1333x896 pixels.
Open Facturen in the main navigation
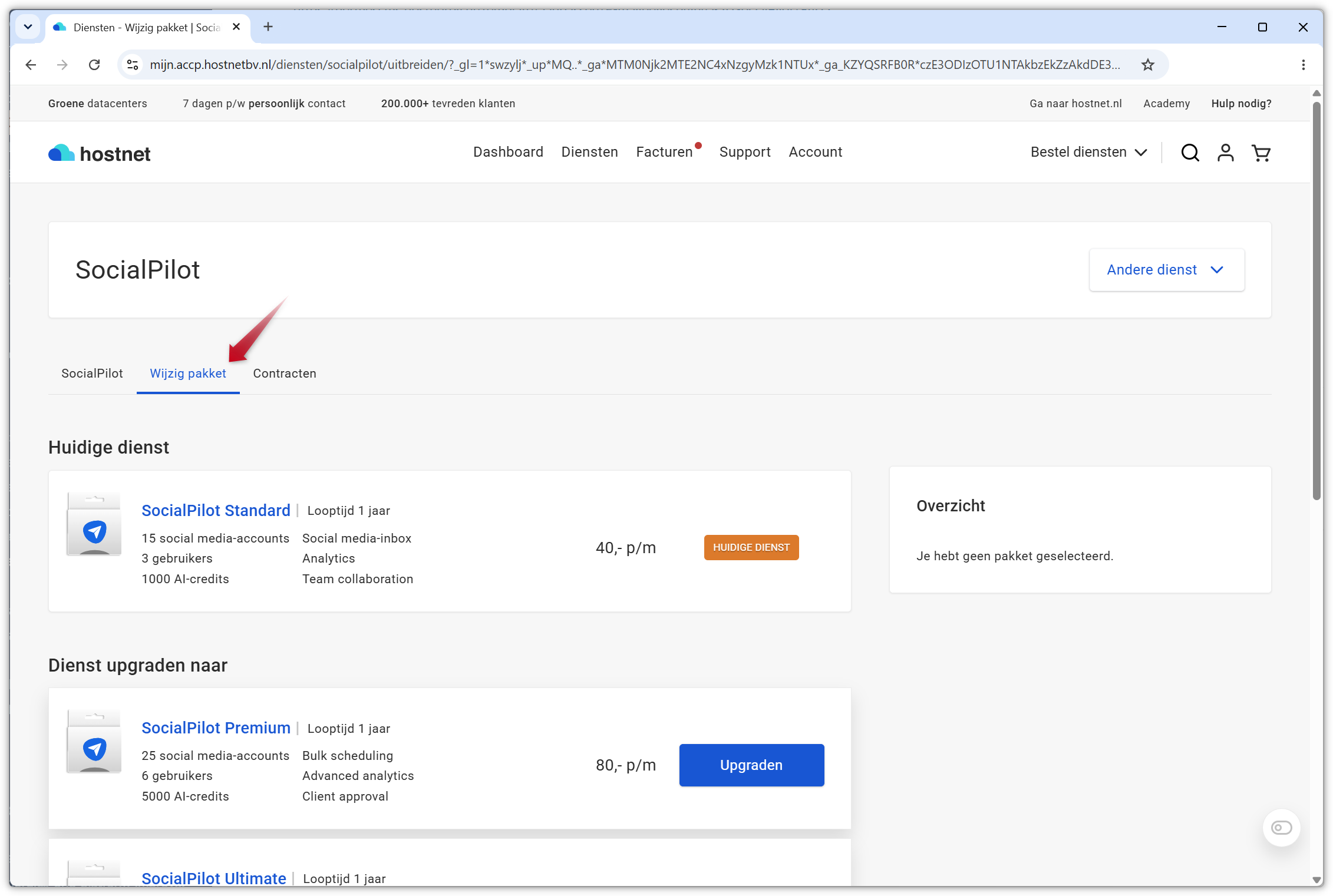[664, 152]
